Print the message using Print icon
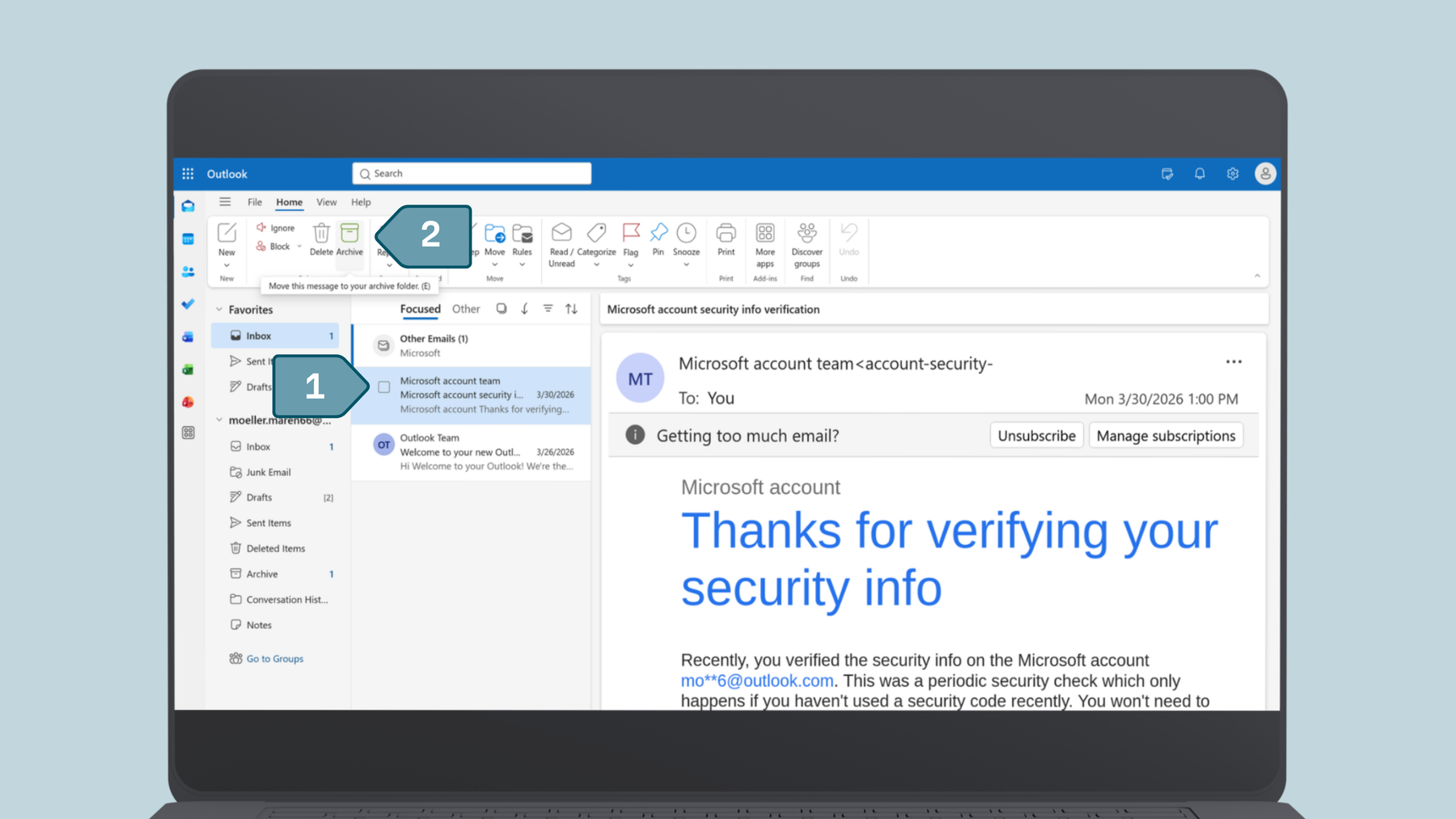 [x=726, y=233]
